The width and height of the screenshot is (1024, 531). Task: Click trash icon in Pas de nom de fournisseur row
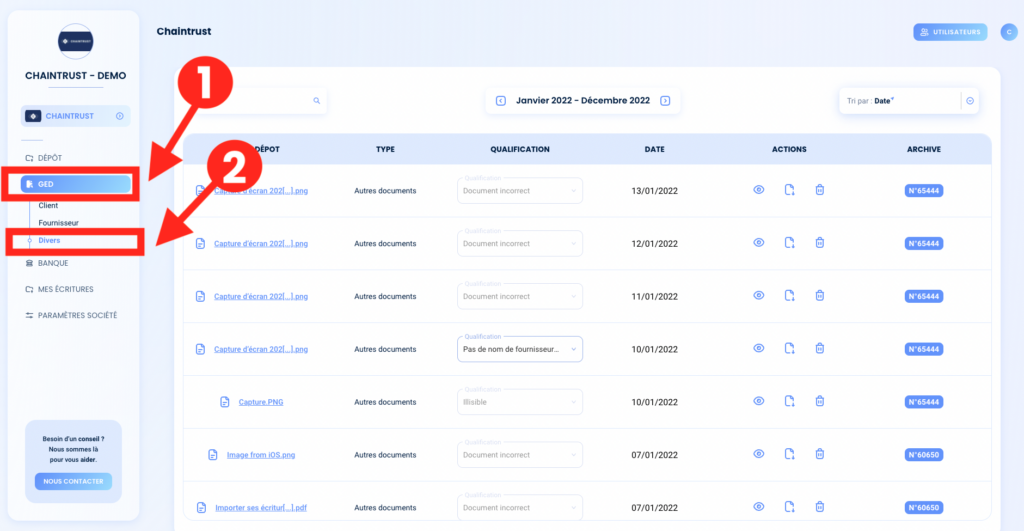(820, 349)
